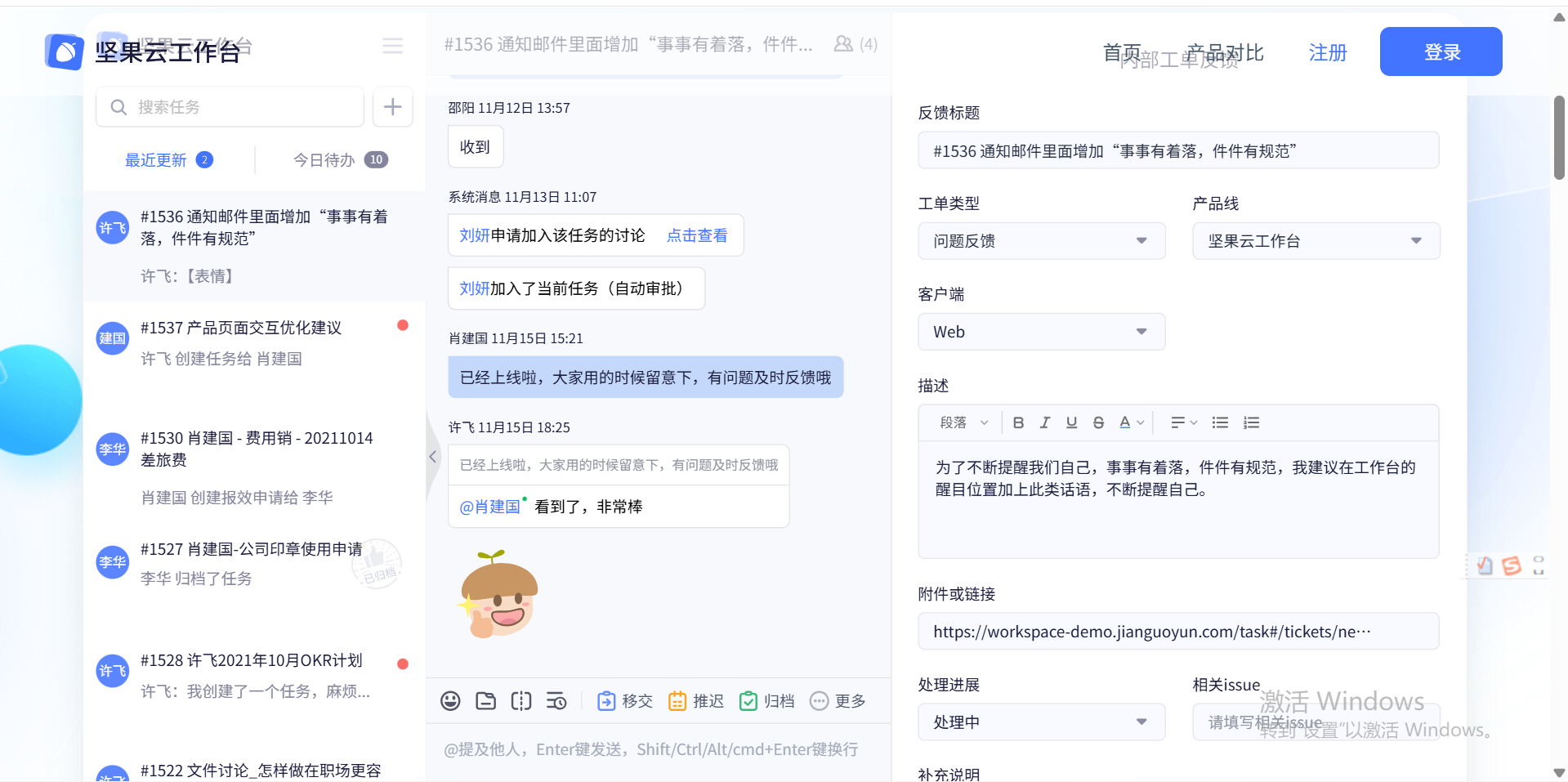
Task: Go to 首页 in the top navigation
Action: [x=1122, y=53]
